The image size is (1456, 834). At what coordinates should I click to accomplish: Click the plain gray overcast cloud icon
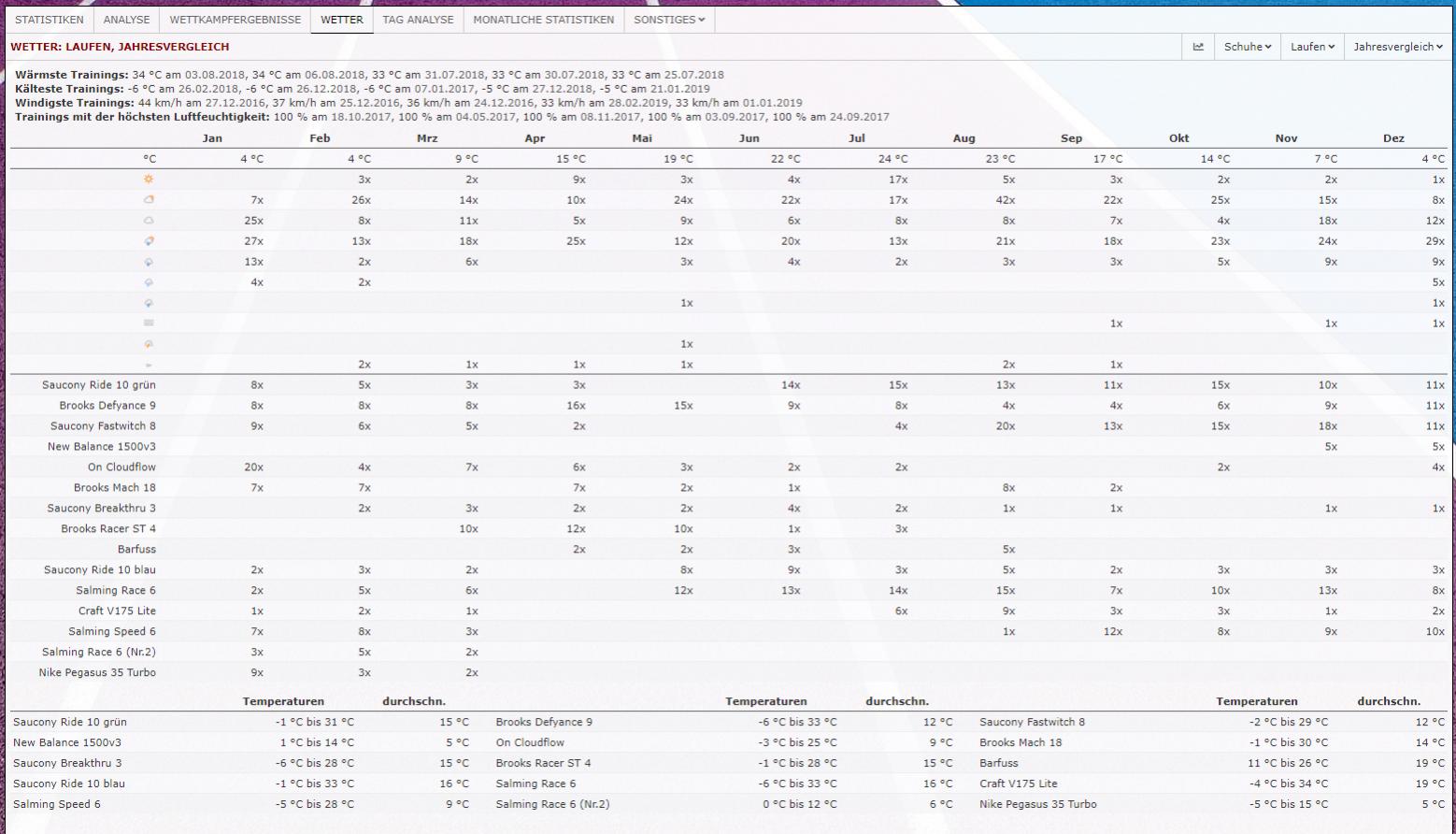point(149,221)
